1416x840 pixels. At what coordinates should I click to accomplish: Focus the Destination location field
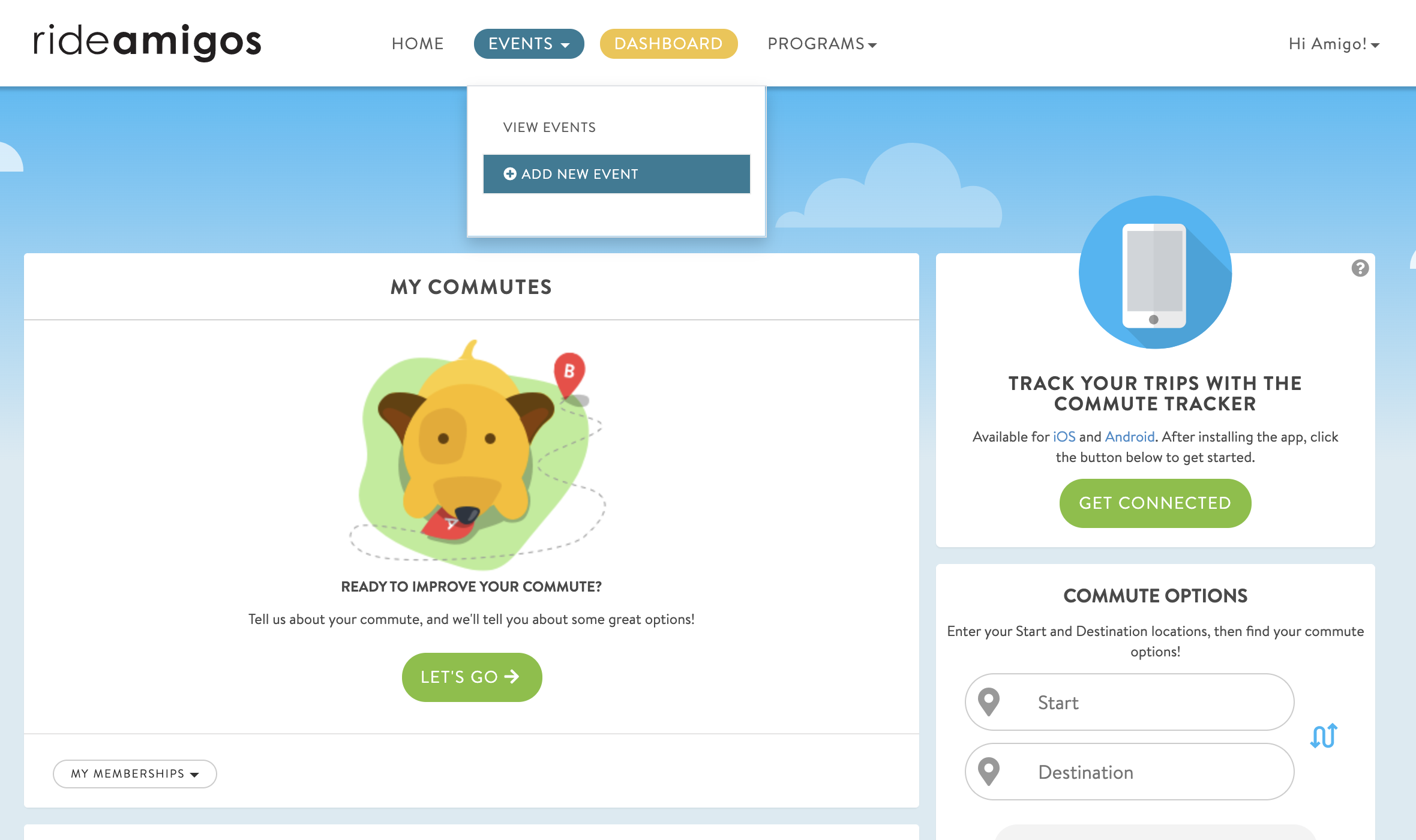(x=1129, y=772)
